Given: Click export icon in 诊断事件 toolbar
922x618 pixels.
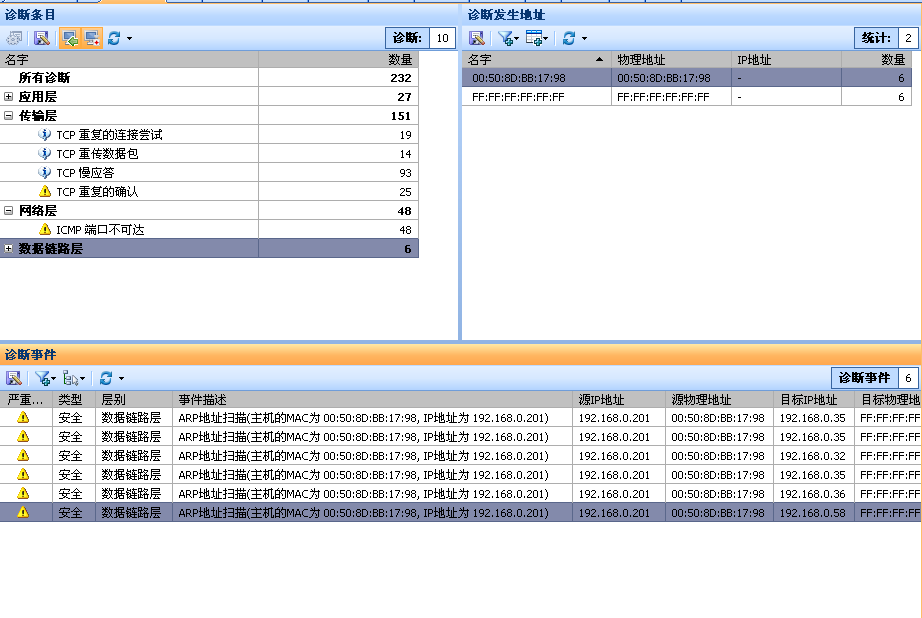Looking at the screenshot, I should 14,378.
